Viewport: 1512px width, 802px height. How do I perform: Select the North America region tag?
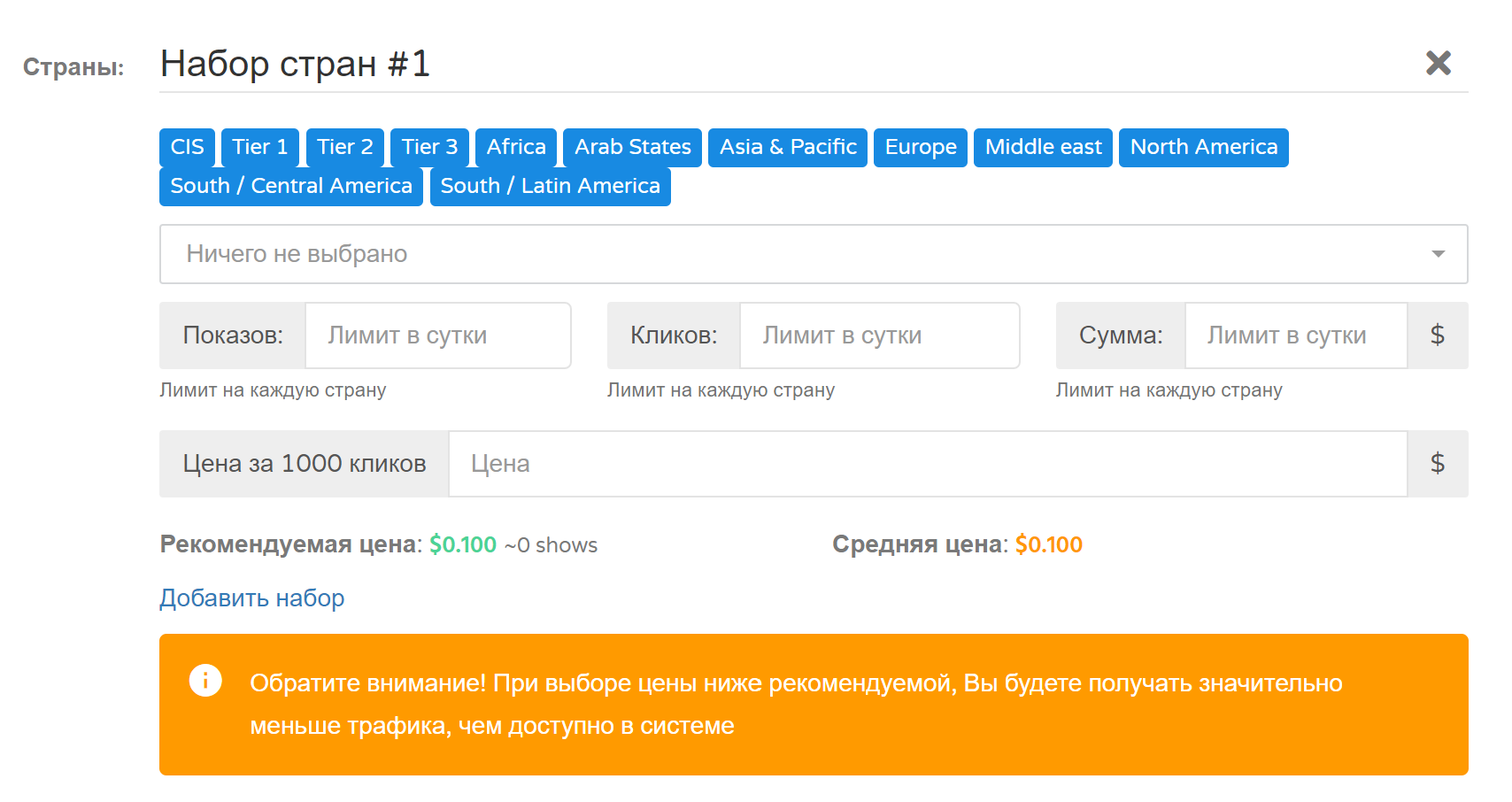click(x=1203, y=147)
